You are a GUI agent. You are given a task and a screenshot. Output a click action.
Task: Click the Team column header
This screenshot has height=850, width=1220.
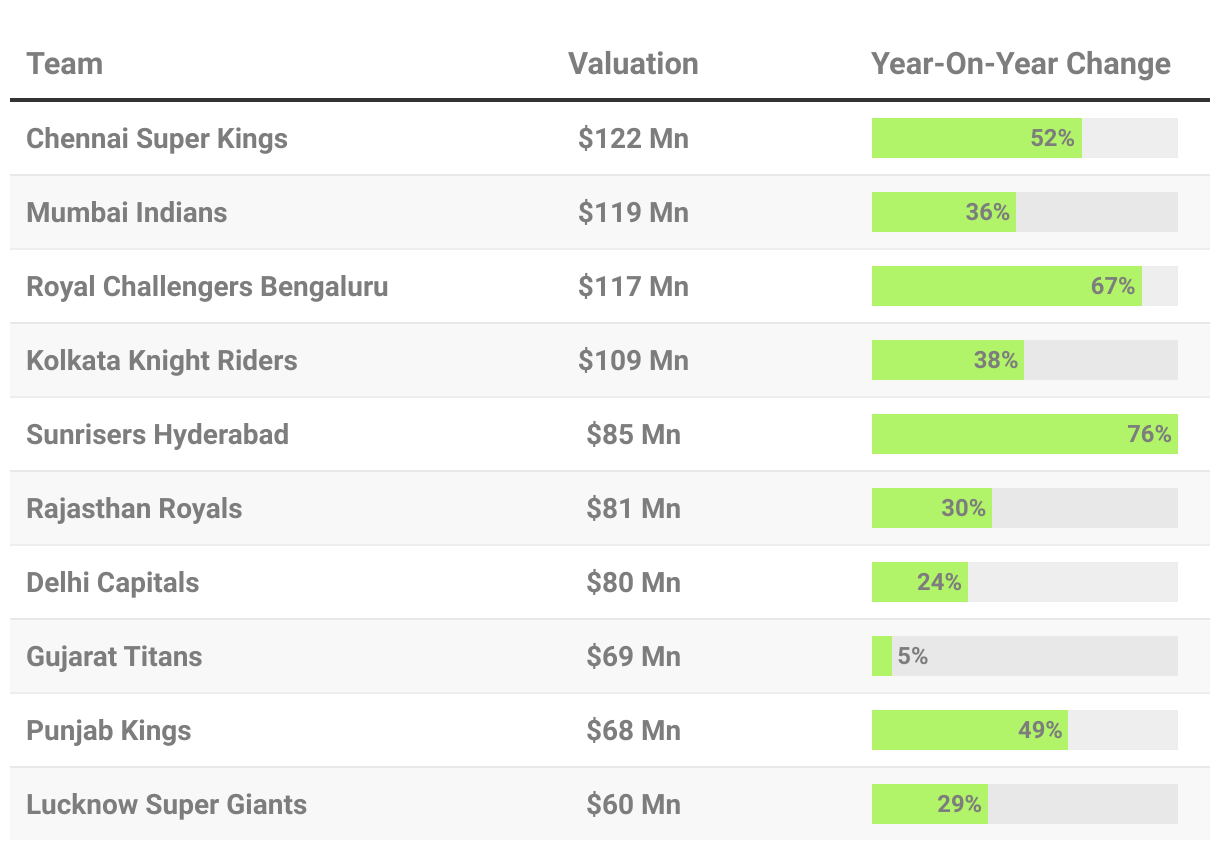[65, 64]
